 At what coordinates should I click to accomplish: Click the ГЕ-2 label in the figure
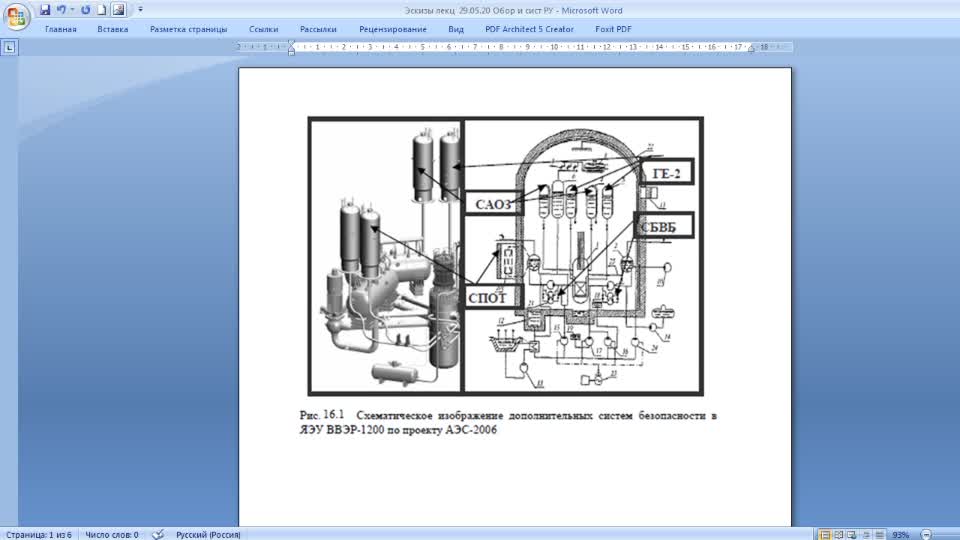667,174
